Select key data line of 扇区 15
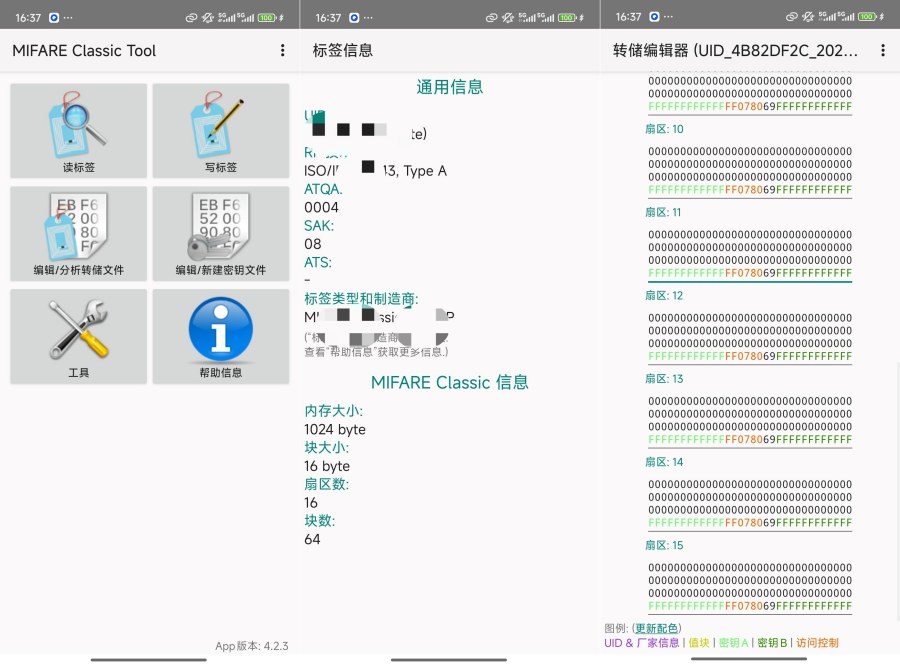The height and width of the screenshot is (666, 900). click(x=749, y=606)
